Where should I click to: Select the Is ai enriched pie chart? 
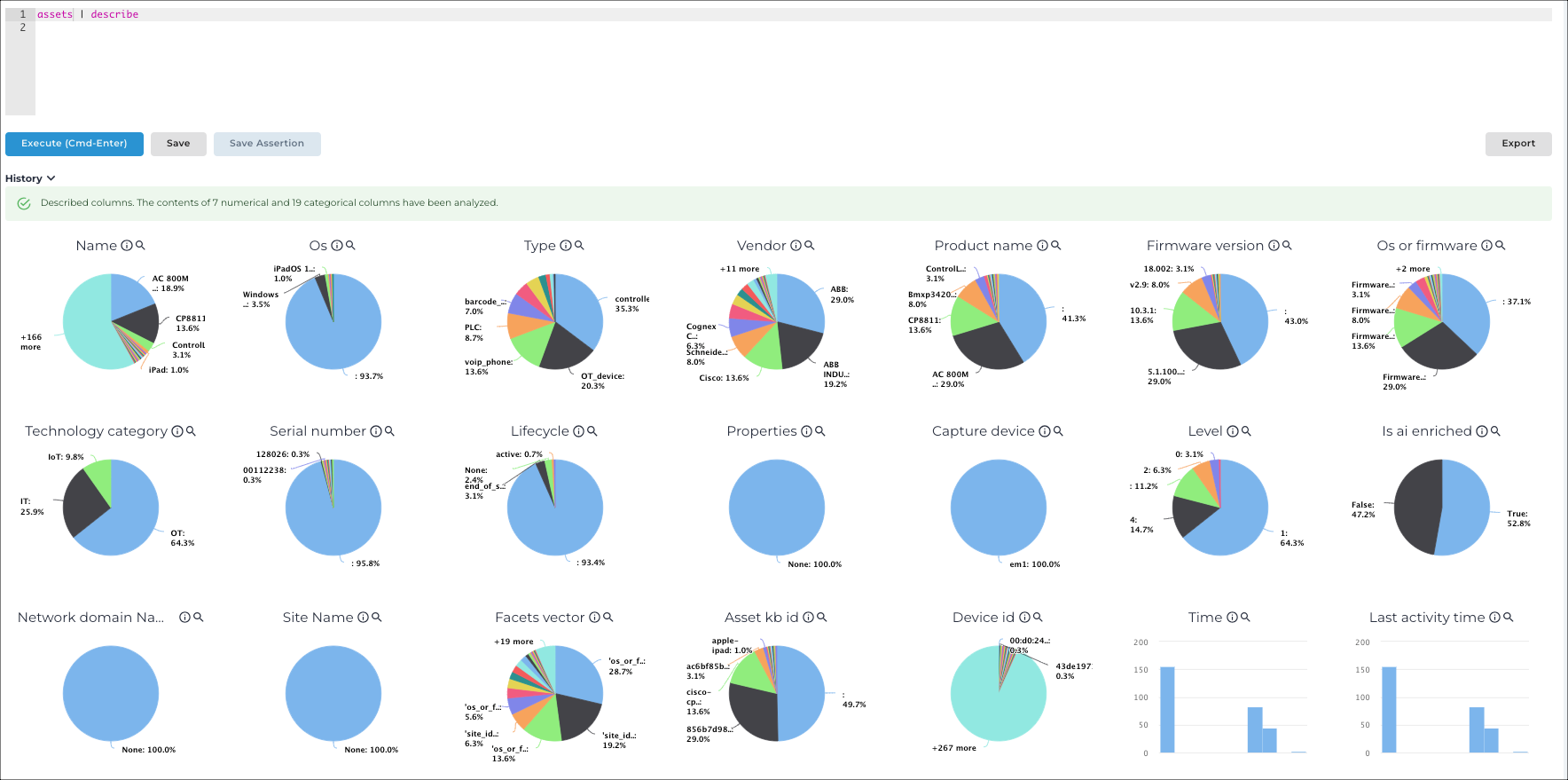[1442, 508]
